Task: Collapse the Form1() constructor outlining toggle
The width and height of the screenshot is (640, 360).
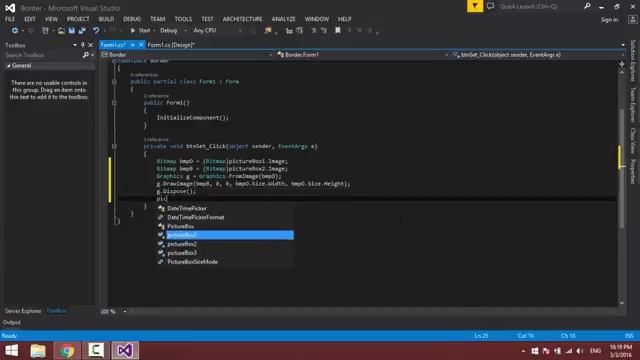Action: coord(114,103)
